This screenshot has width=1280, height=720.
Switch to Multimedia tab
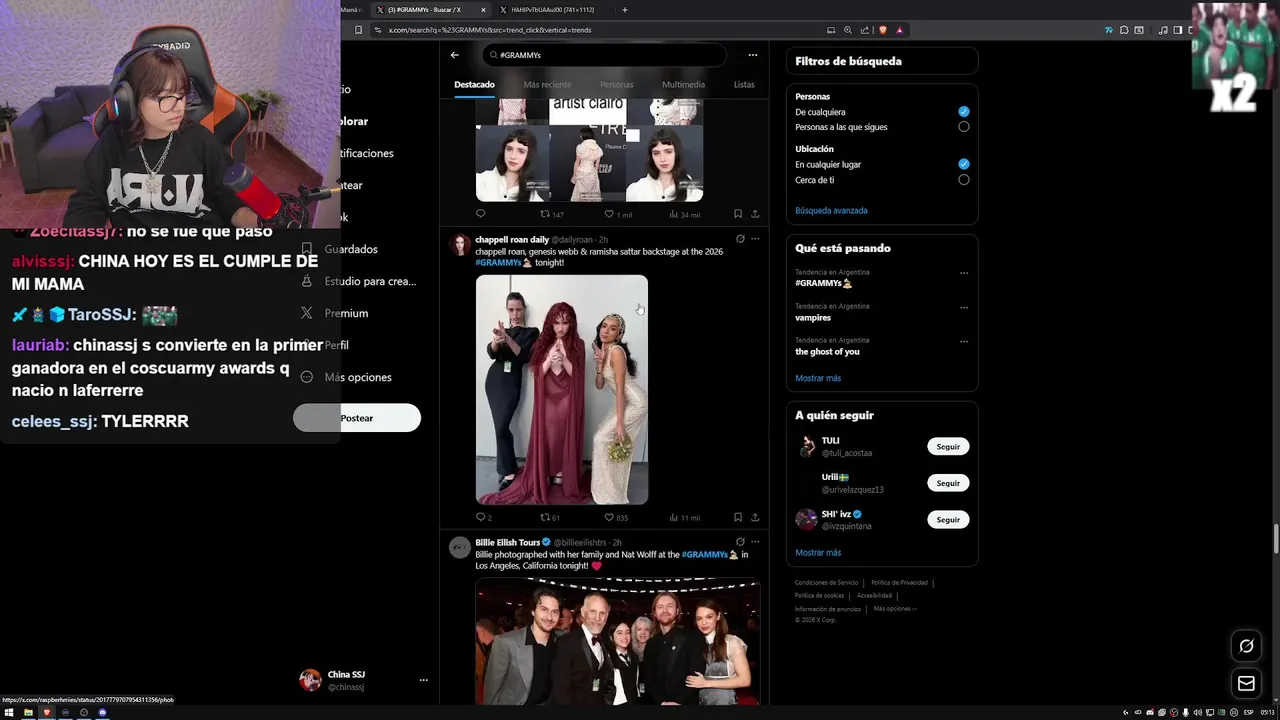(683, 84)
